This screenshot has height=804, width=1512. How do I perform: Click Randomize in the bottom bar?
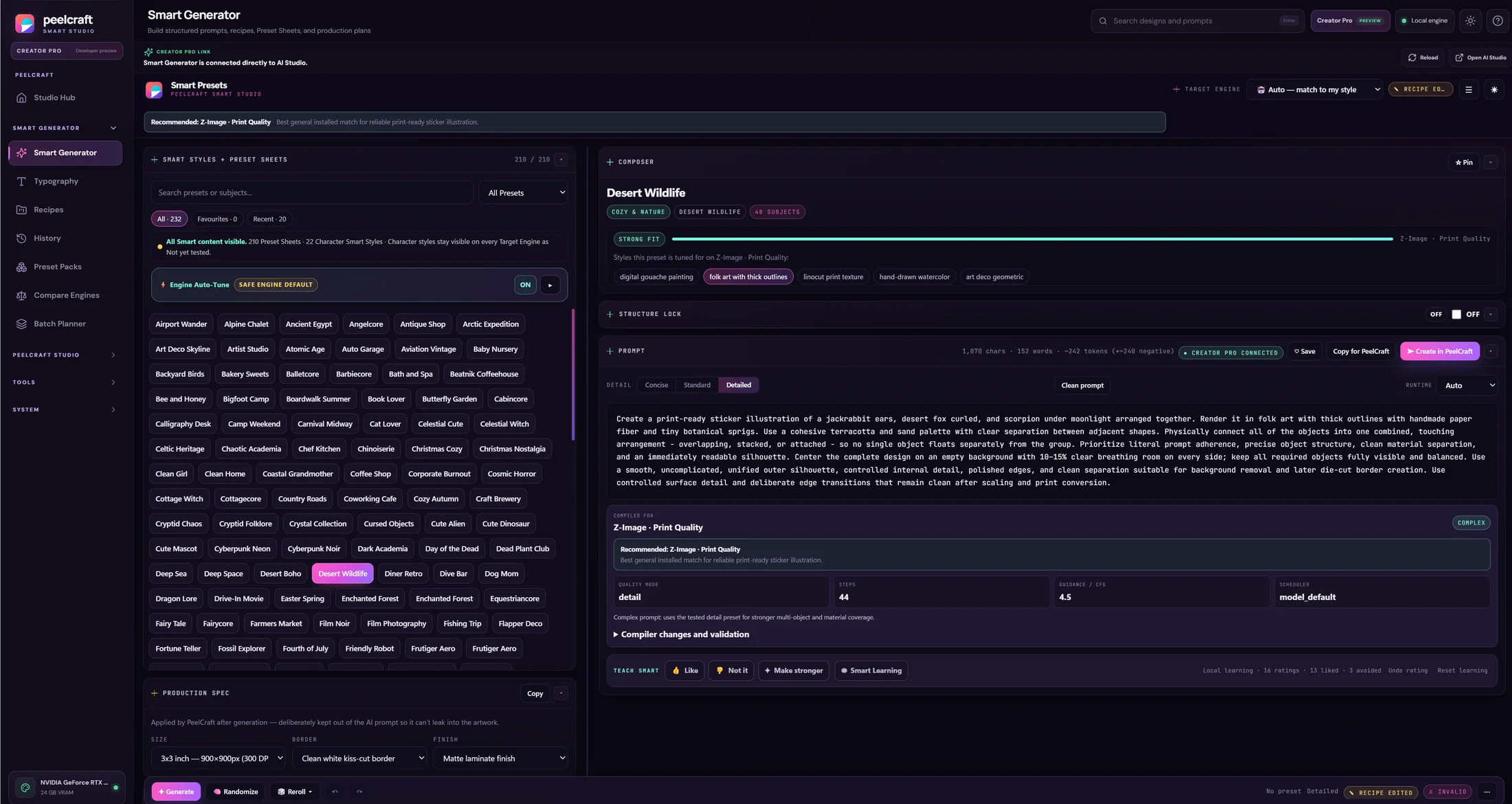[x=235, y=792]
